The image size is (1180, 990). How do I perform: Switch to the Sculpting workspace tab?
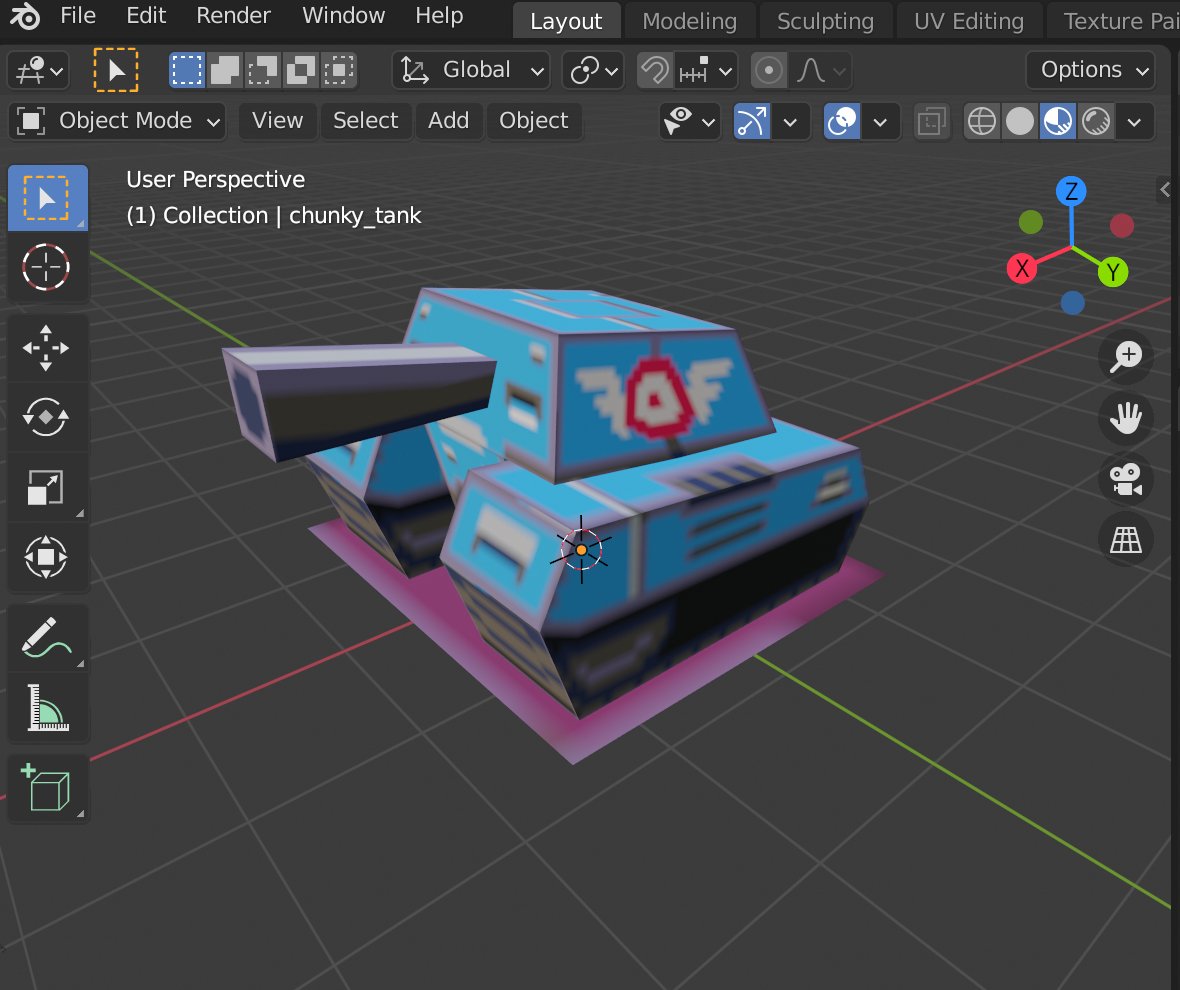[x=825, y=21]
